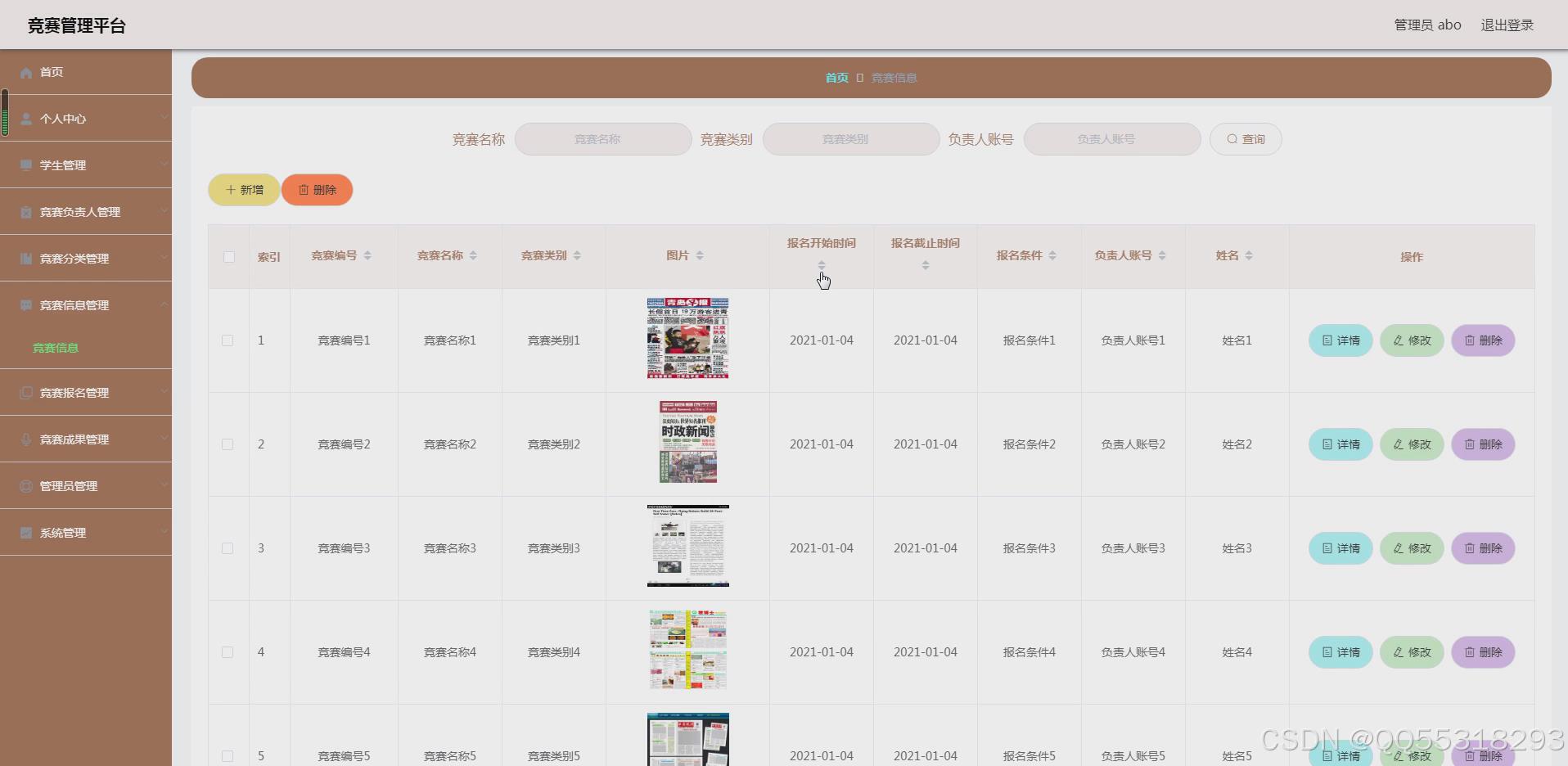This screenshot has height=766, width=1568.
Task: Open the 时政新闻 thumbnail in row 竞赛编号2
Action: tap(688, 442)
